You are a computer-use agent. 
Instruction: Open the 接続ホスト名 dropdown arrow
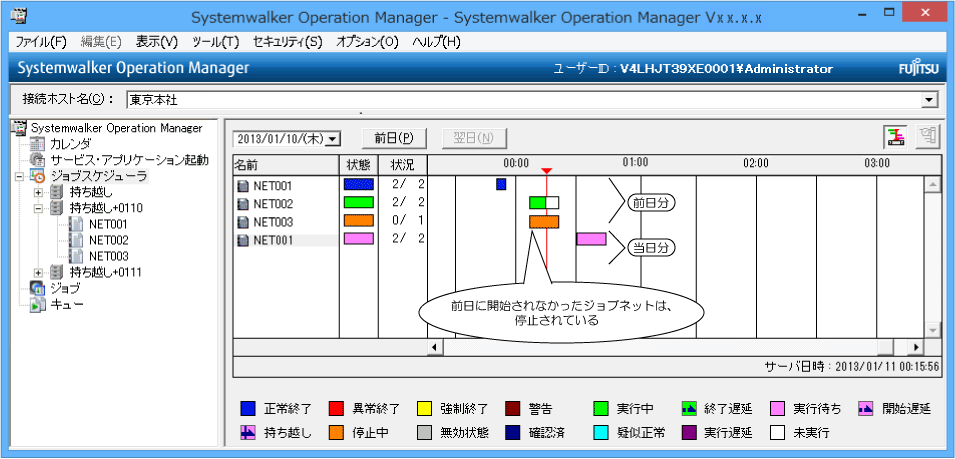click(x=929, y=100)
